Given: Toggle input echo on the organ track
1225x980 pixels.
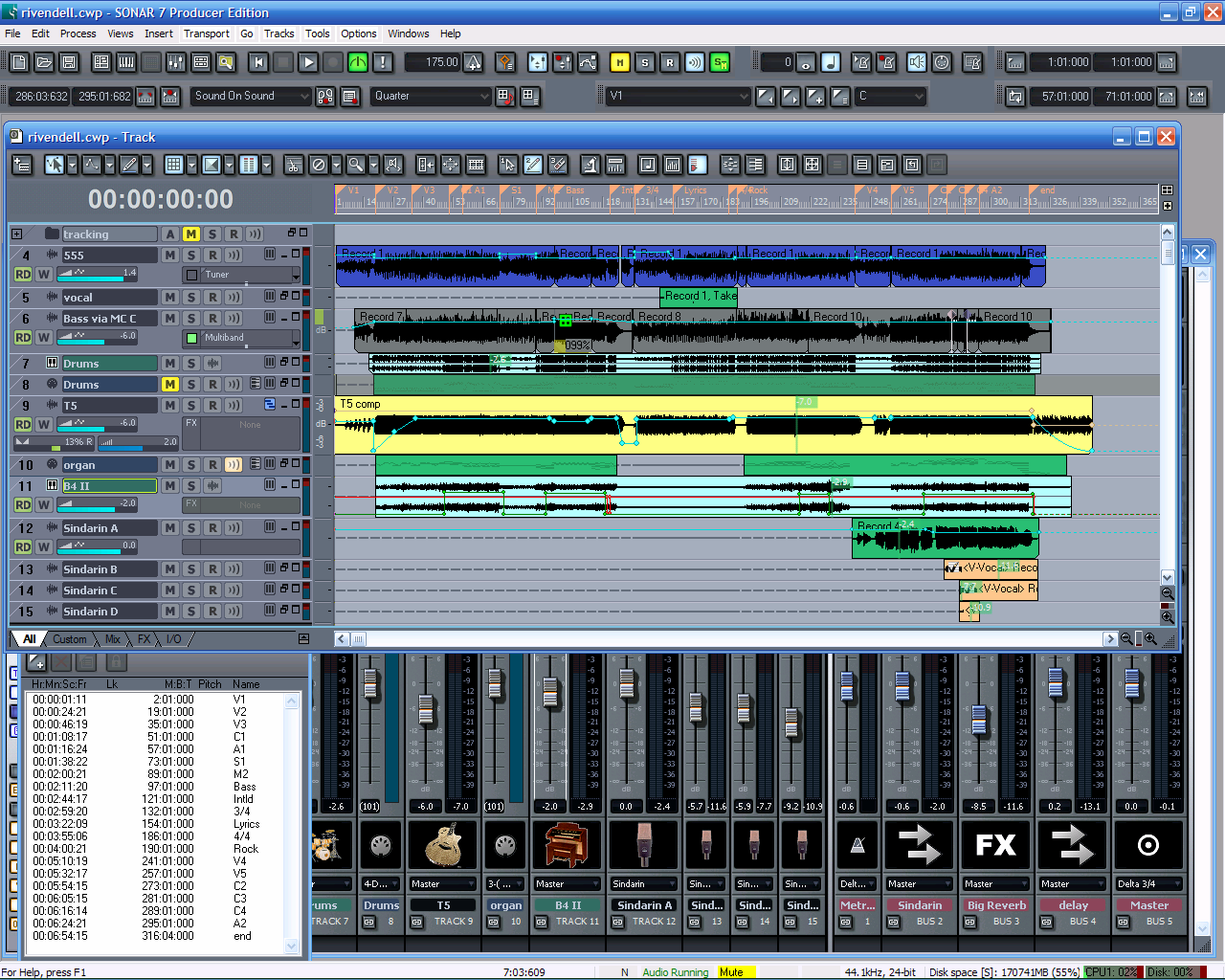Looking at the screenshot, I should 234,465.
